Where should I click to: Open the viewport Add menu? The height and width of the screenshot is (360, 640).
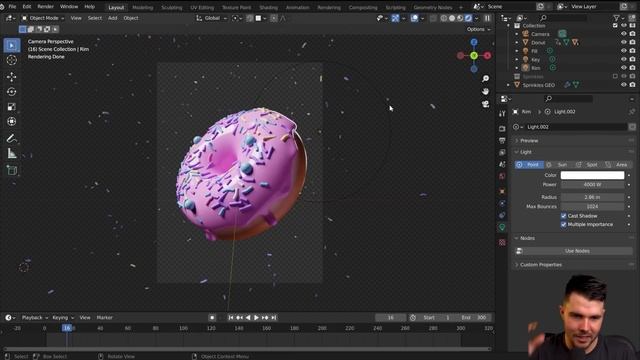tap(113, 18)
